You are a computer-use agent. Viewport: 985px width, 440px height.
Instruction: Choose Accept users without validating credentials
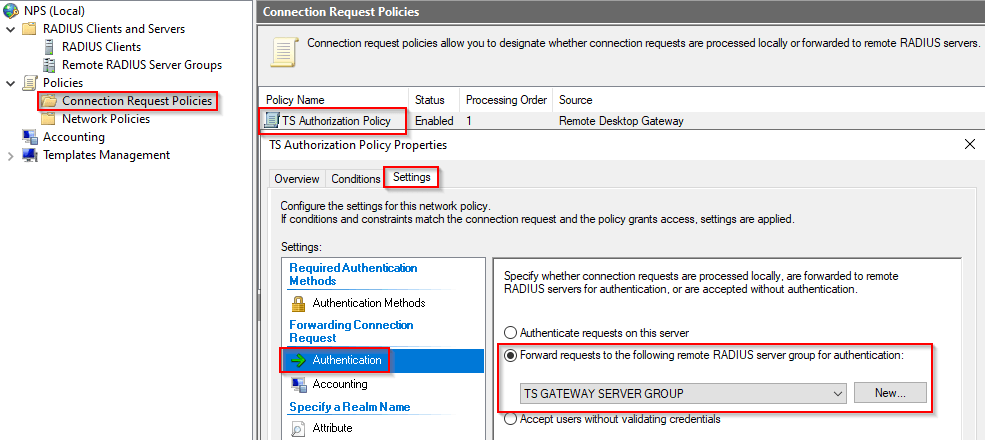[511, 419]
